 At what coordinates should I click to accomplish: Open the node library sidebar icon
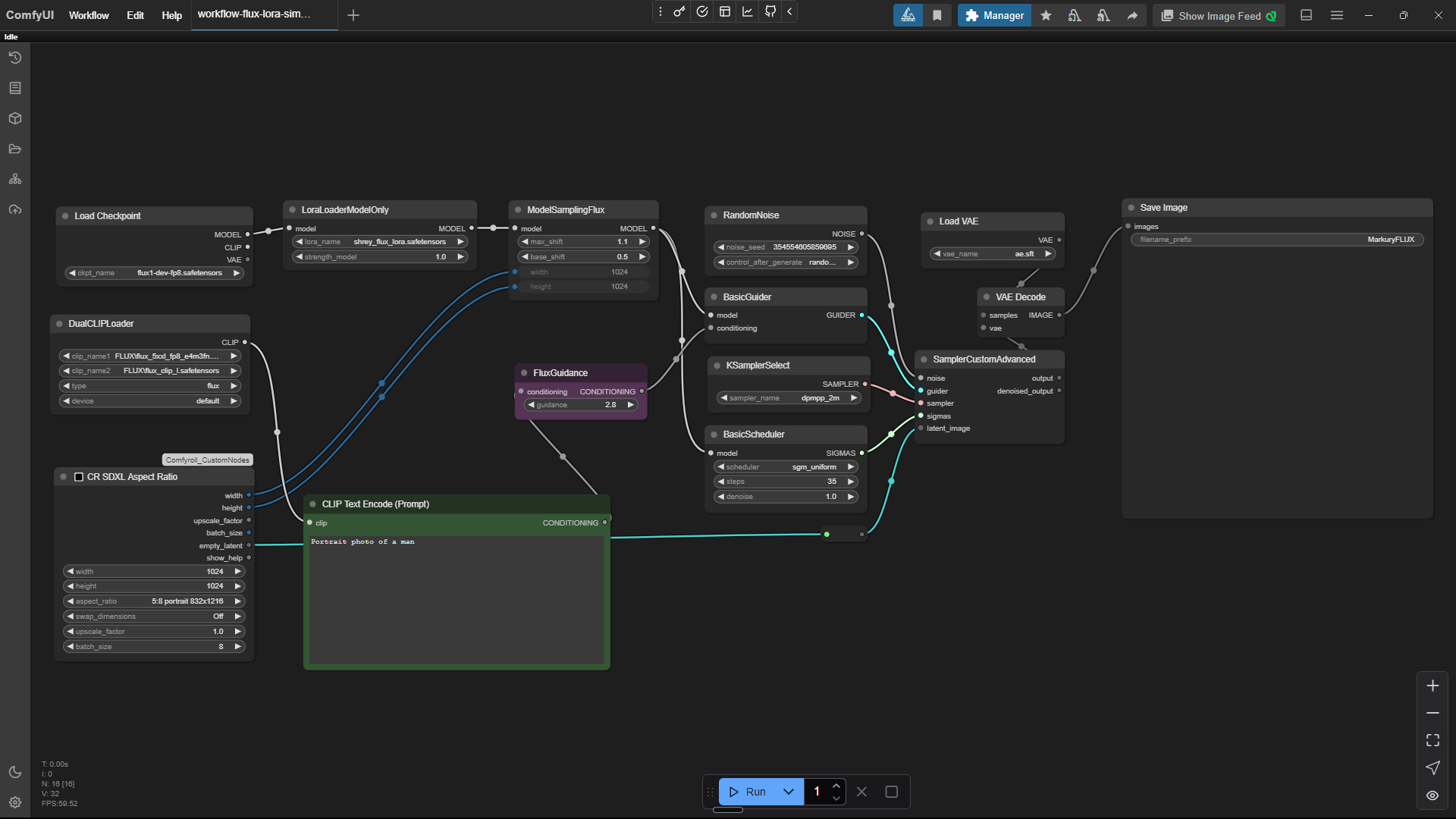15,88
